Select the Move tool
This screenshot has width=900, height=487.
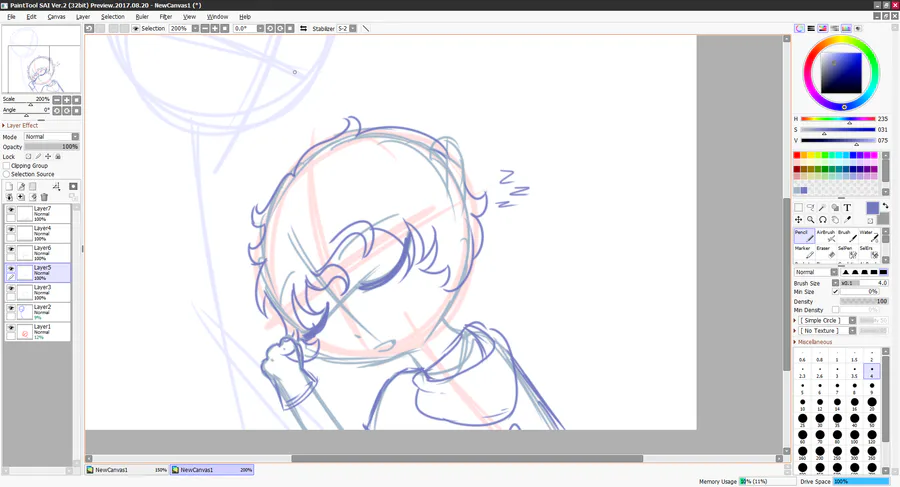click(798, 219)
